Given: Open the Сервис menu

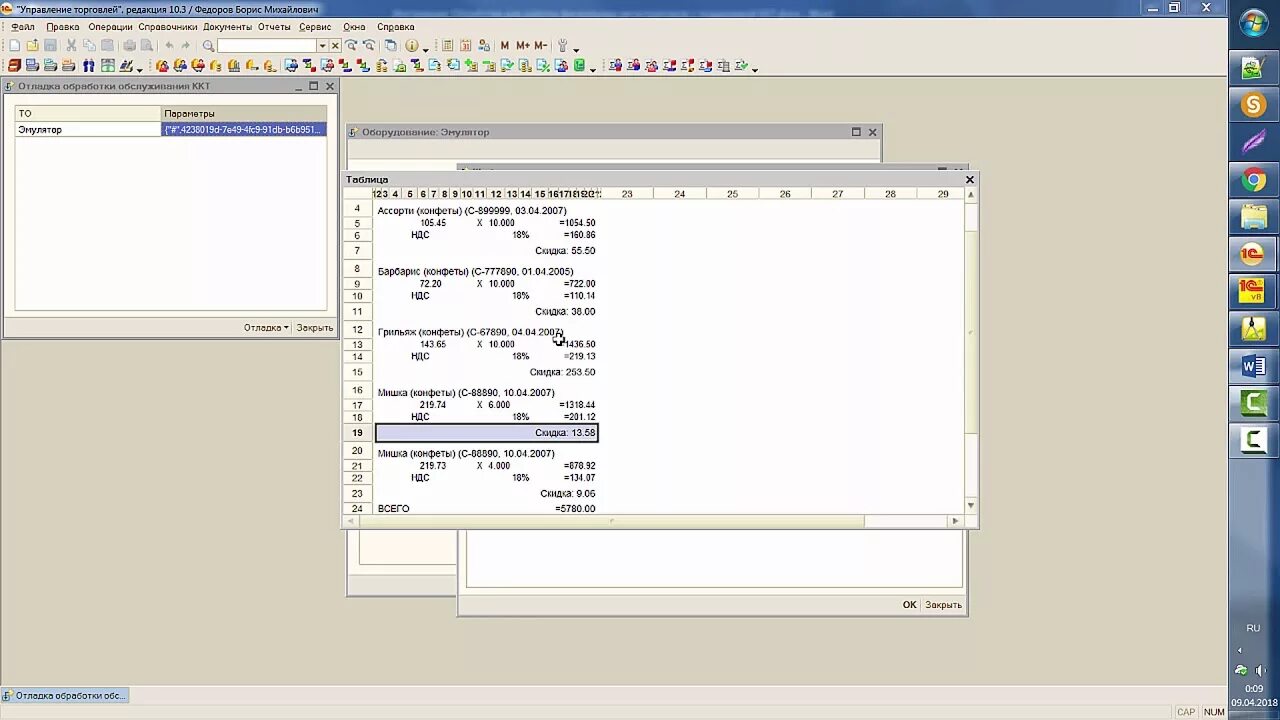Looking at the screenshot, I should pyautogui.click(x=315, y=27).
